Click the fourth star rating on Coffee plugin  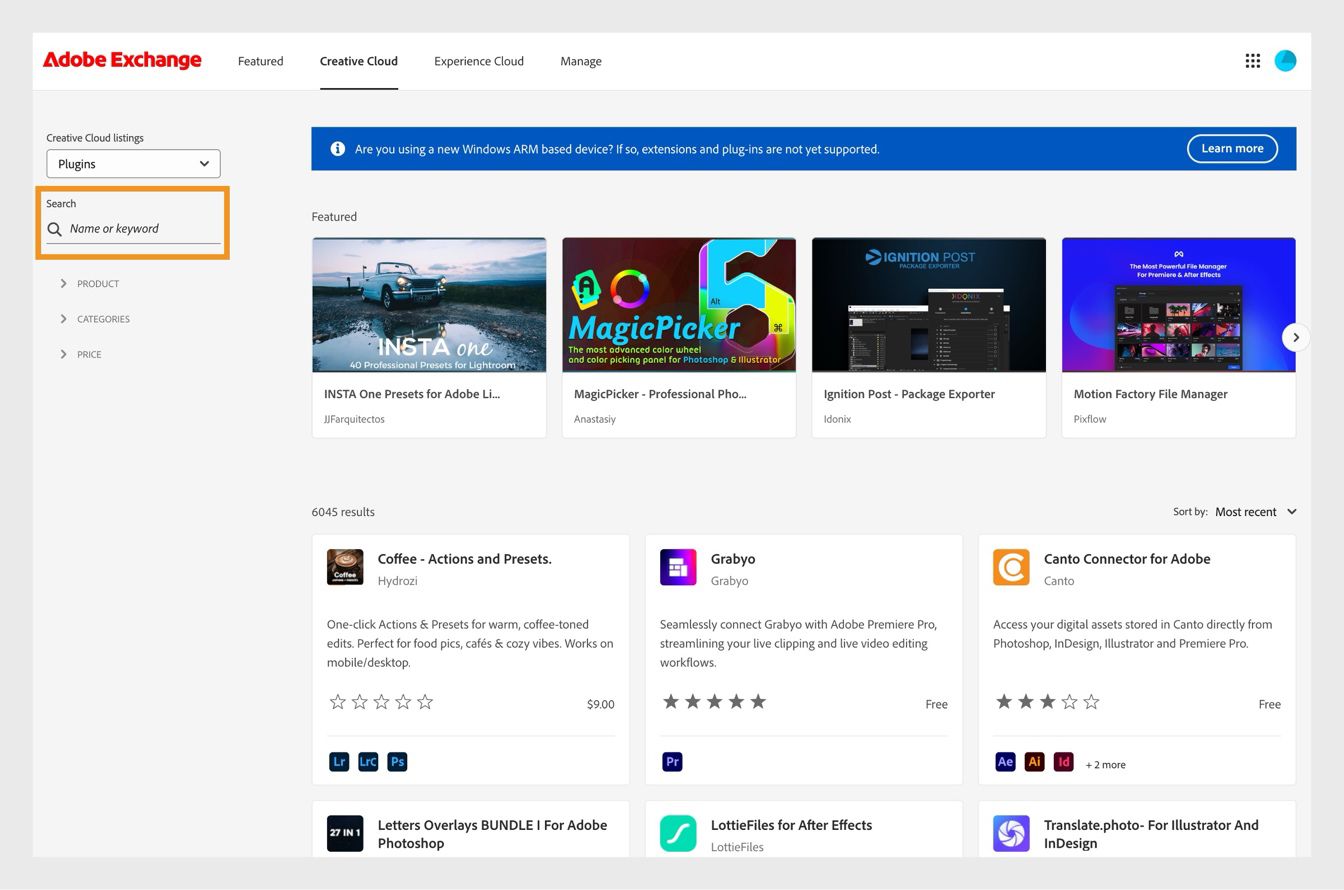pyautogui.click(x=403, y=702)
